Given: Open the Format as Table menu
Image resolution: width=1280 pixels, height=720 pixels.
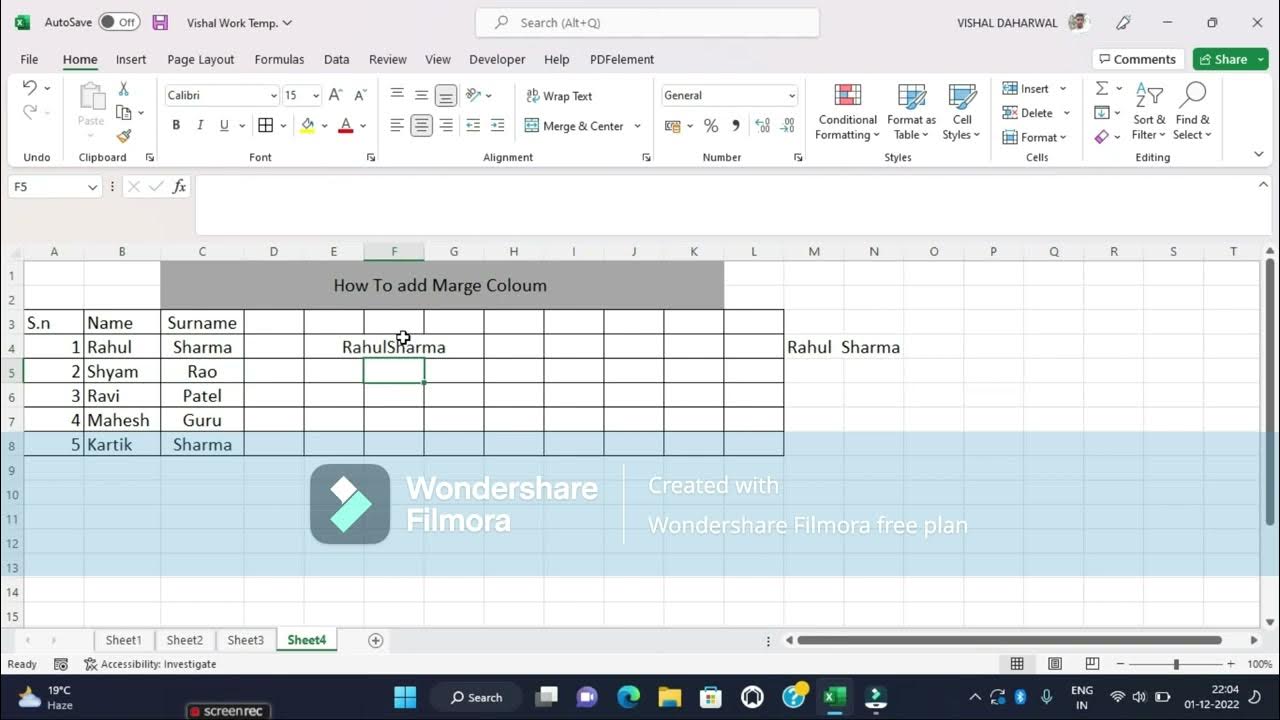Looking at the screenshot, I should (x=911, y=112).
